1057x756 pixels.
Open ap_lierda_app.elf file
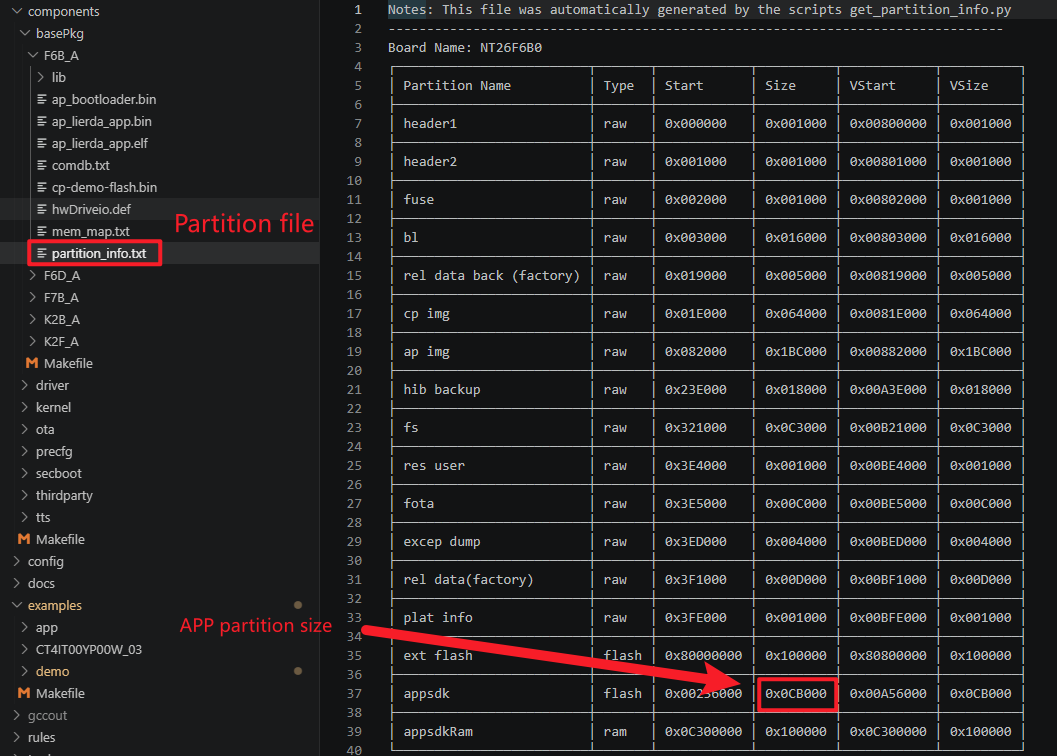point(100,143)
